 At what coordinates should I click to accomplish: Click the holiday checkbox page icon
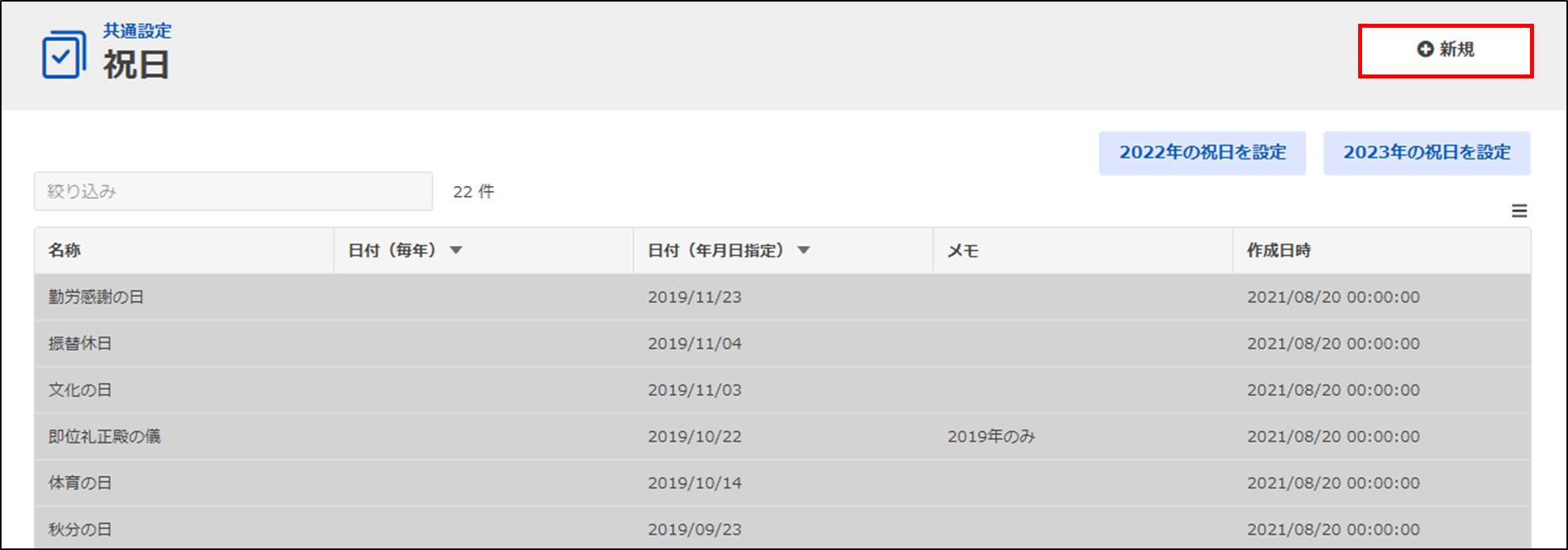click(63, 55)
